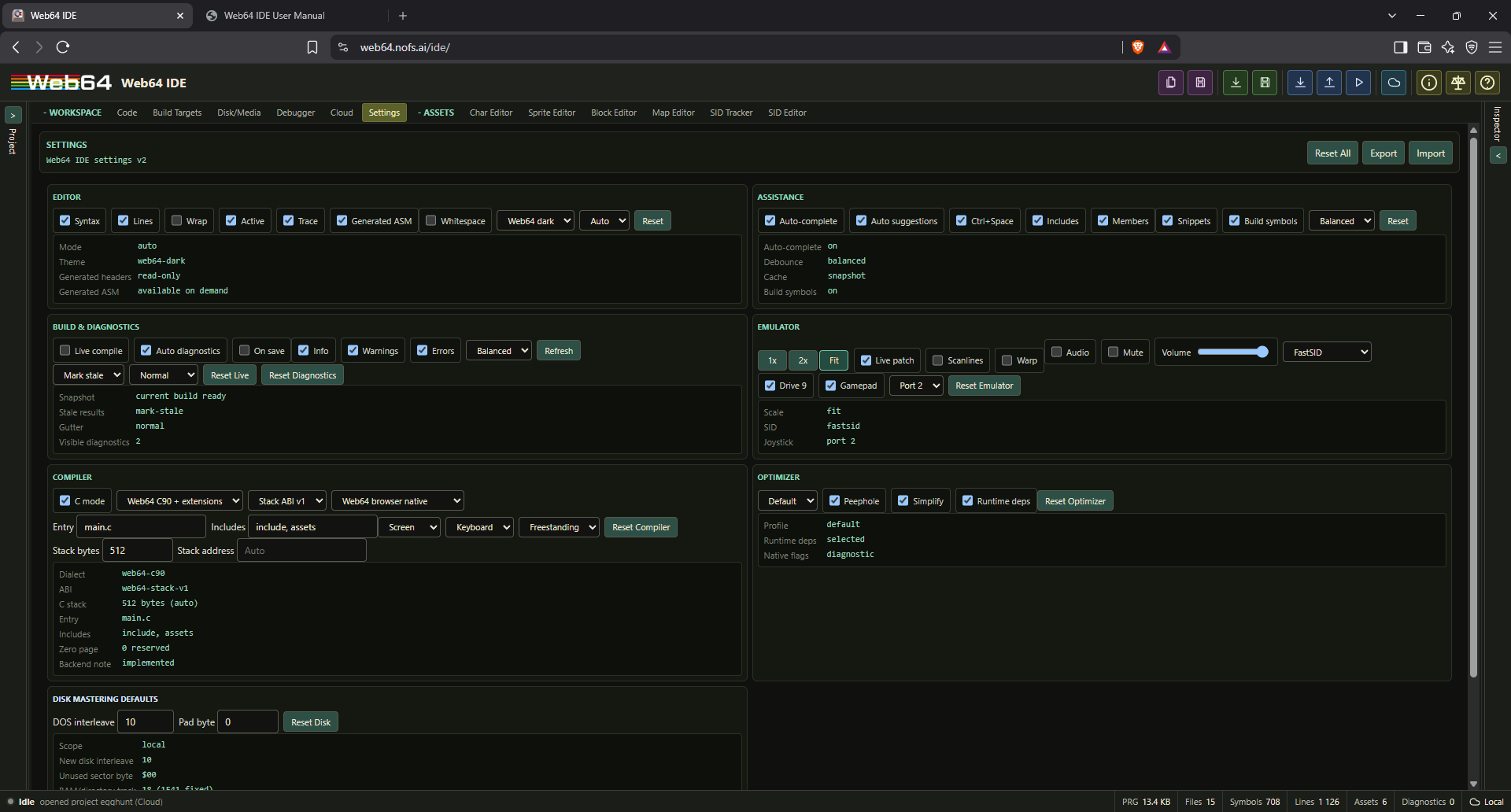Toggle the Peephole checkbox

coord(835,500)
